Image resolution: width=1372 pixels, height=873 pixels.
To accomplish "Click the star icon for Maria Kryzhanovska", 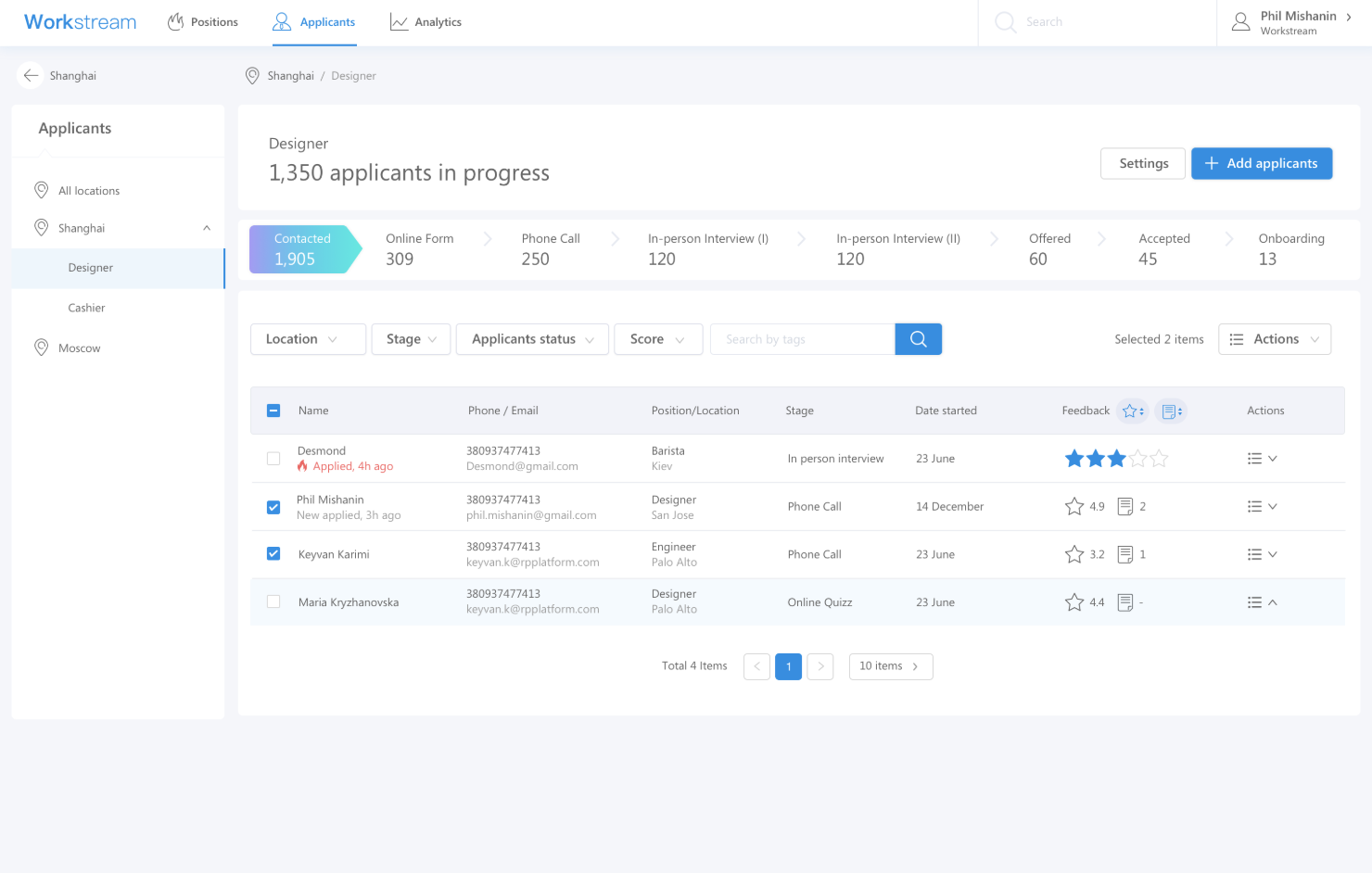I will pyautogui.click(x=1074, y=602).
